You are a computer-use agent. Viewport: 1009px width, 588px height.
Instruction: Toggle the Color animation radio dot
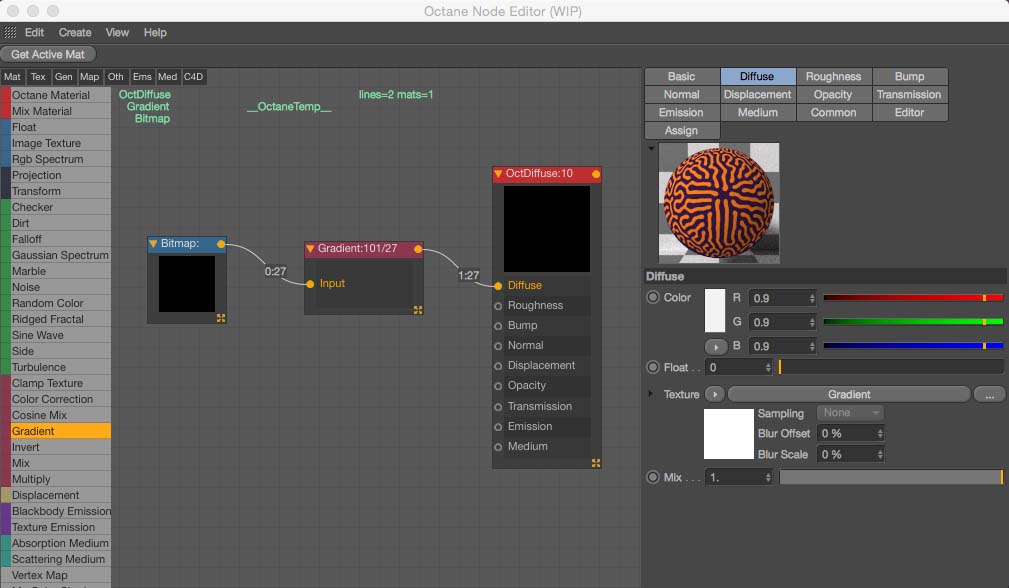[x=653, y=297]
